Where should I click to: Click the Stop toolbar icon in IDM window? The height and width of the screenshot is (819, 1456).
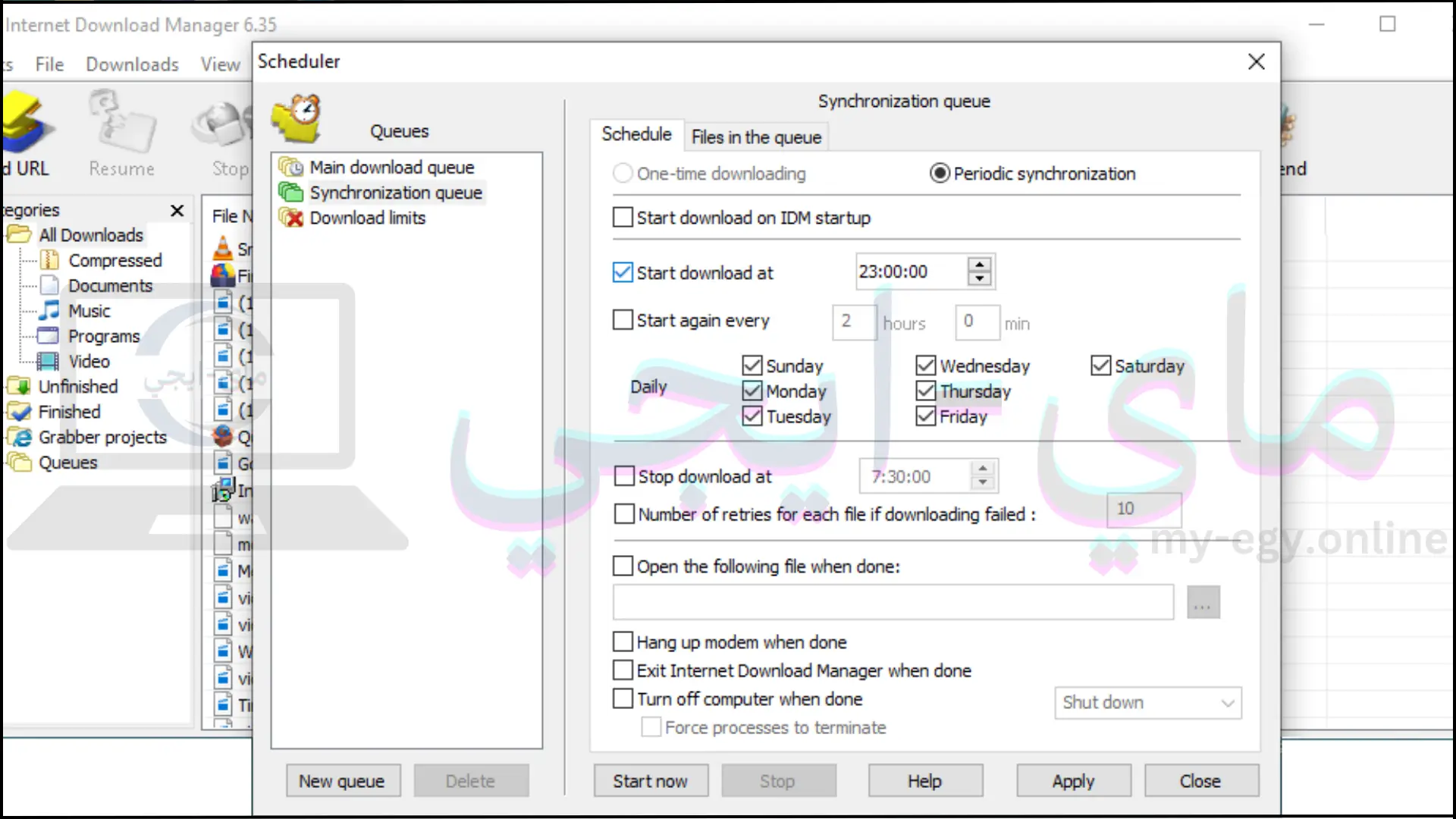tap(222, 124)
